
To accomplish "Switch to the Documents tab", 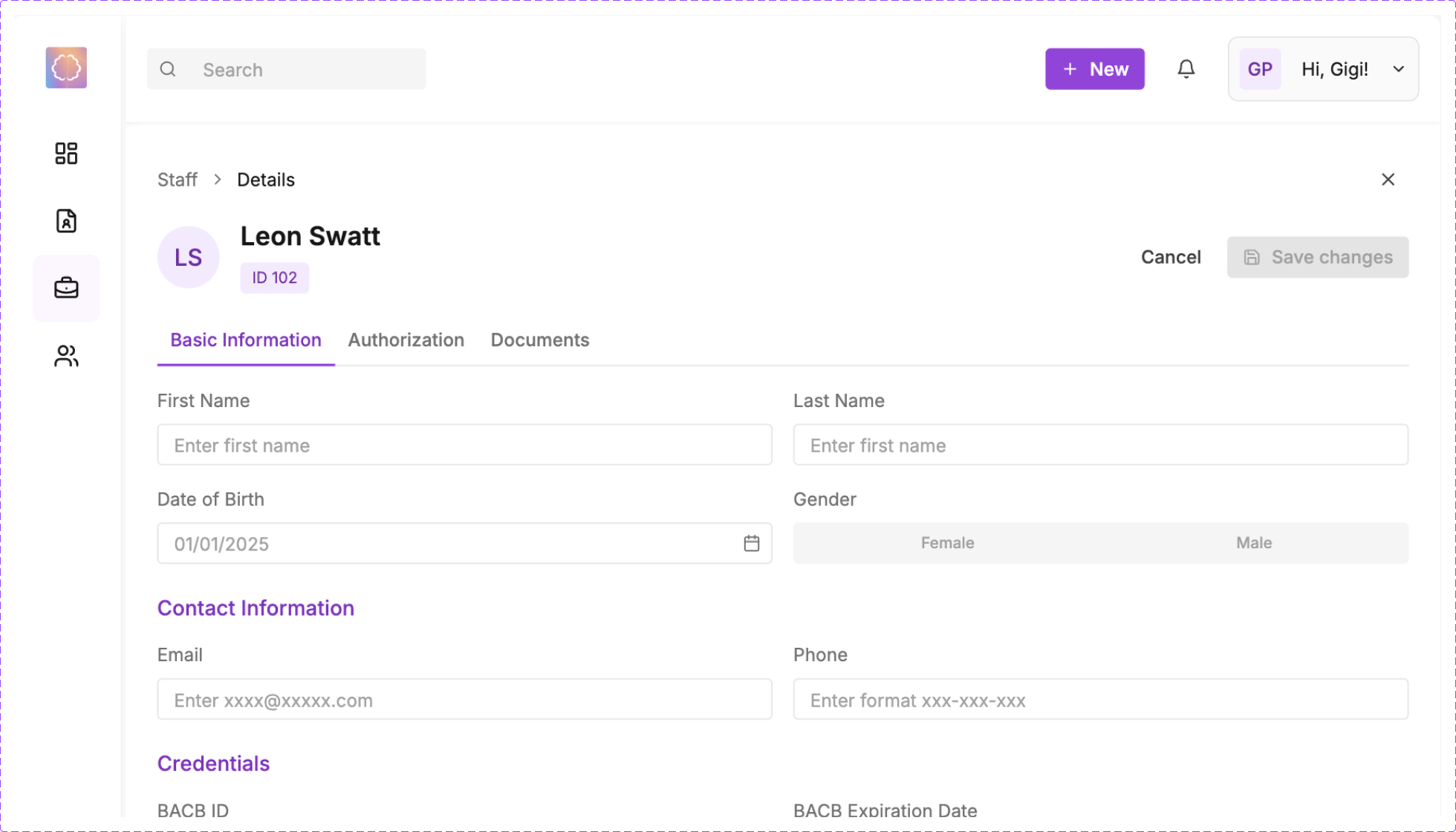I will point(539,339).
